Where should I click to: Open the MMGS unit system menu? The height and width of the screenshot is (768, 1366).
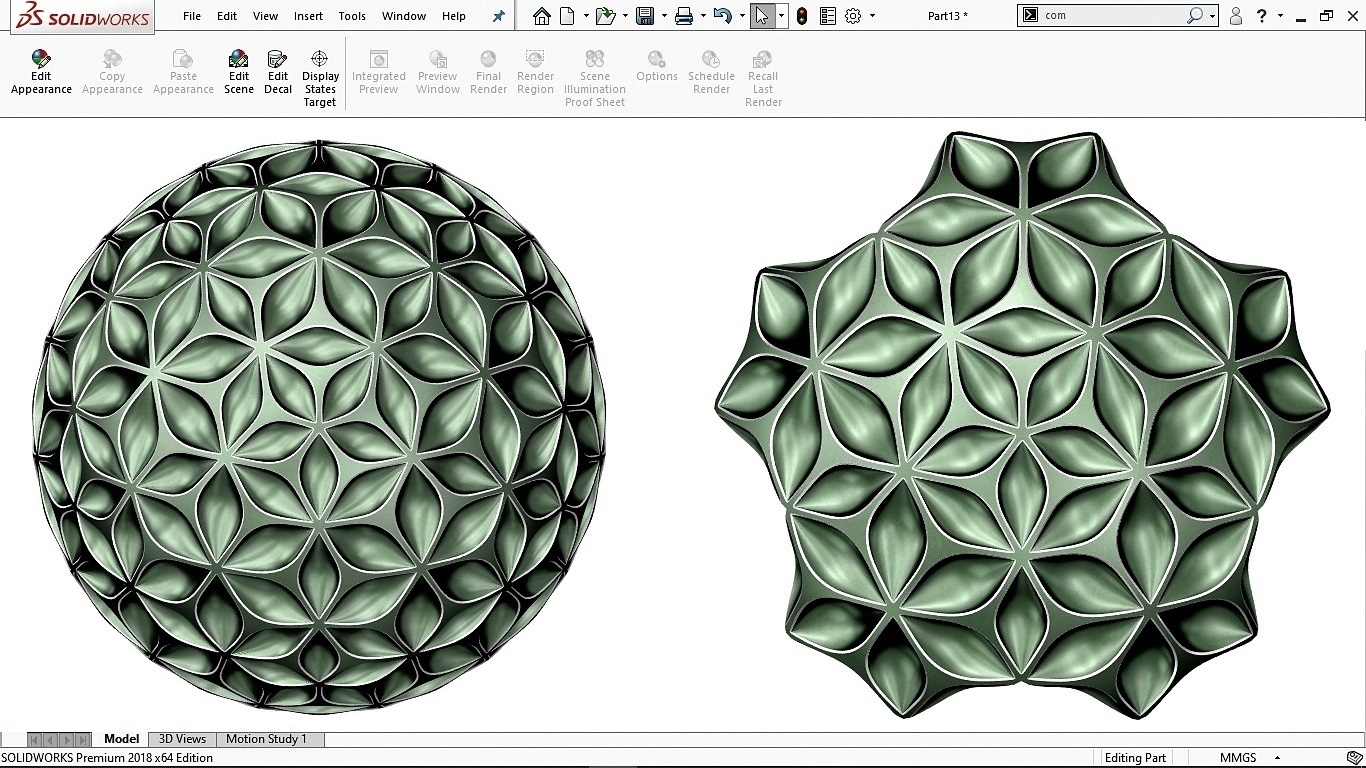point(1250,757)
